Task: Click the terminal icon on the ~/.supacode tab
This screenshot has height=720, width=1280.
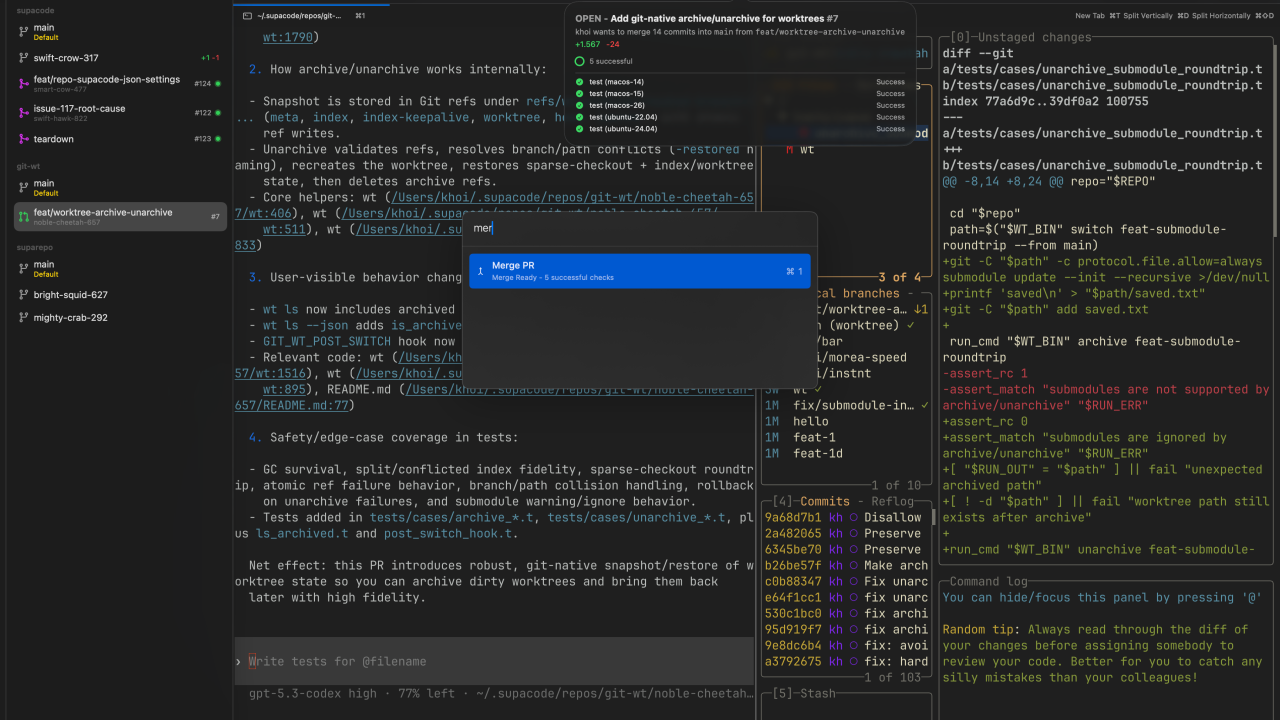Action: (247, 16)
